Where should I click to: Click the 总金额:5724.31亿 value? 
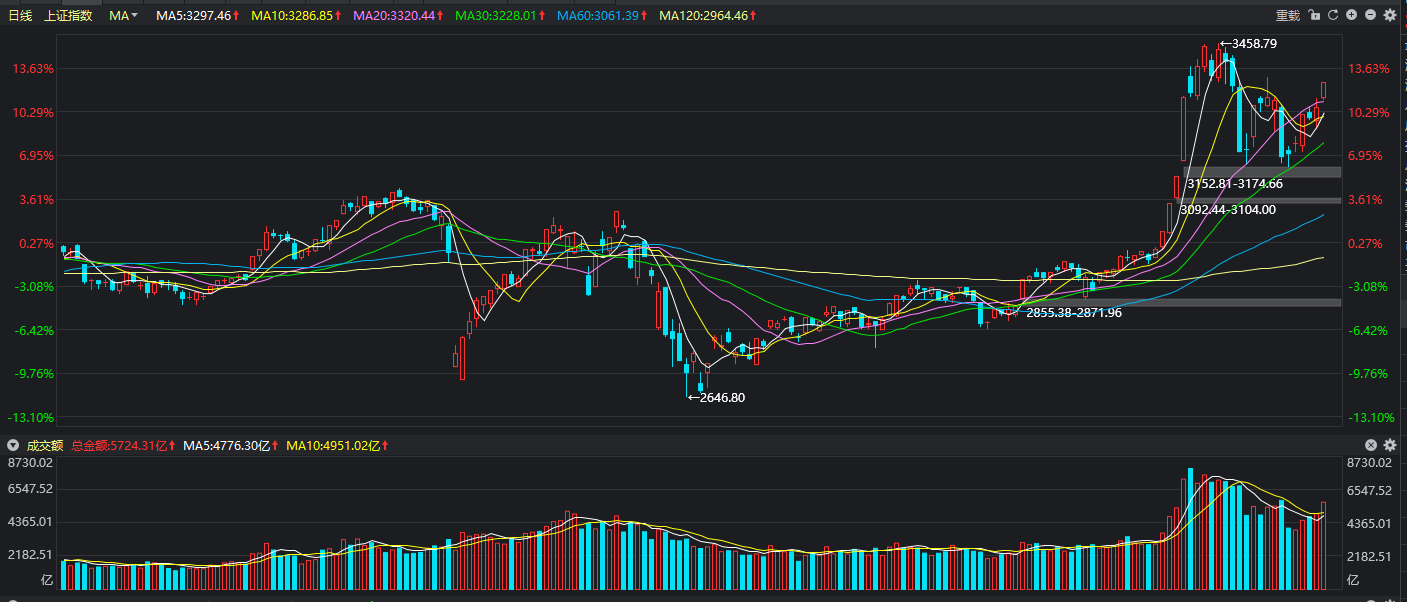124,446
